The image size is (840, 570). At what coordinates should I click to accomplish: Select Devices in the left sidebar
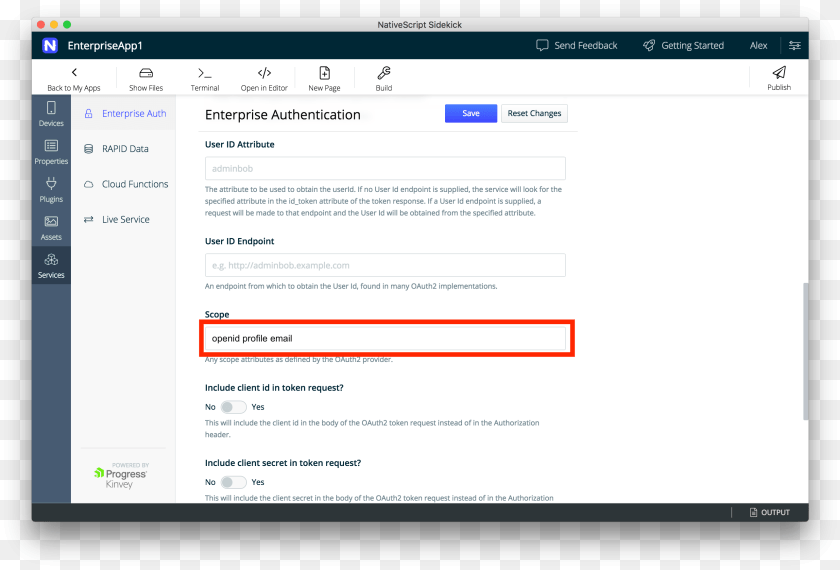pos(51,114)
